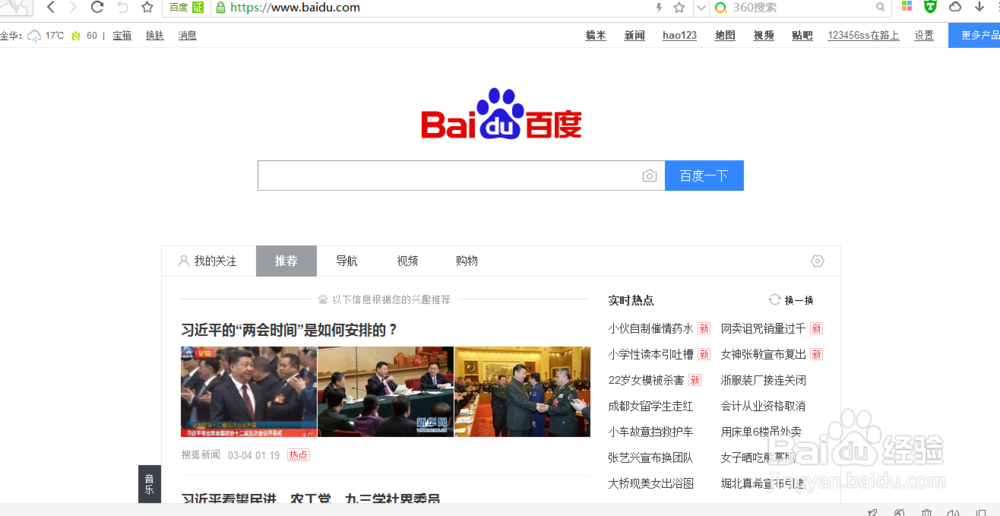The image size is (1000, 516).
Task: Open hot topic 浙服装厂接连关闭
Action: (763, 380)
